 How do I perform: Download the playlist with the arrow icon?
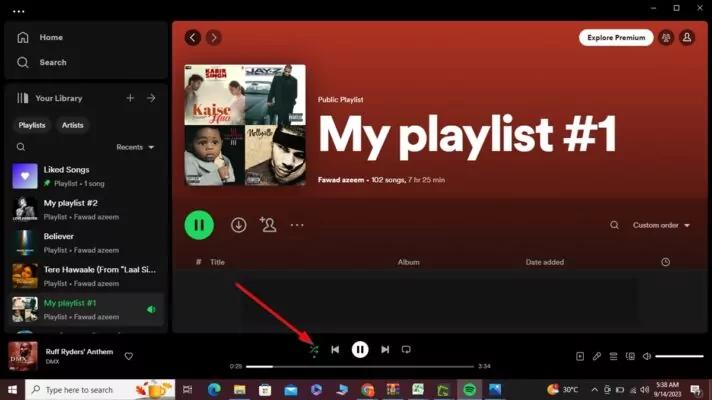click(238, 225)
